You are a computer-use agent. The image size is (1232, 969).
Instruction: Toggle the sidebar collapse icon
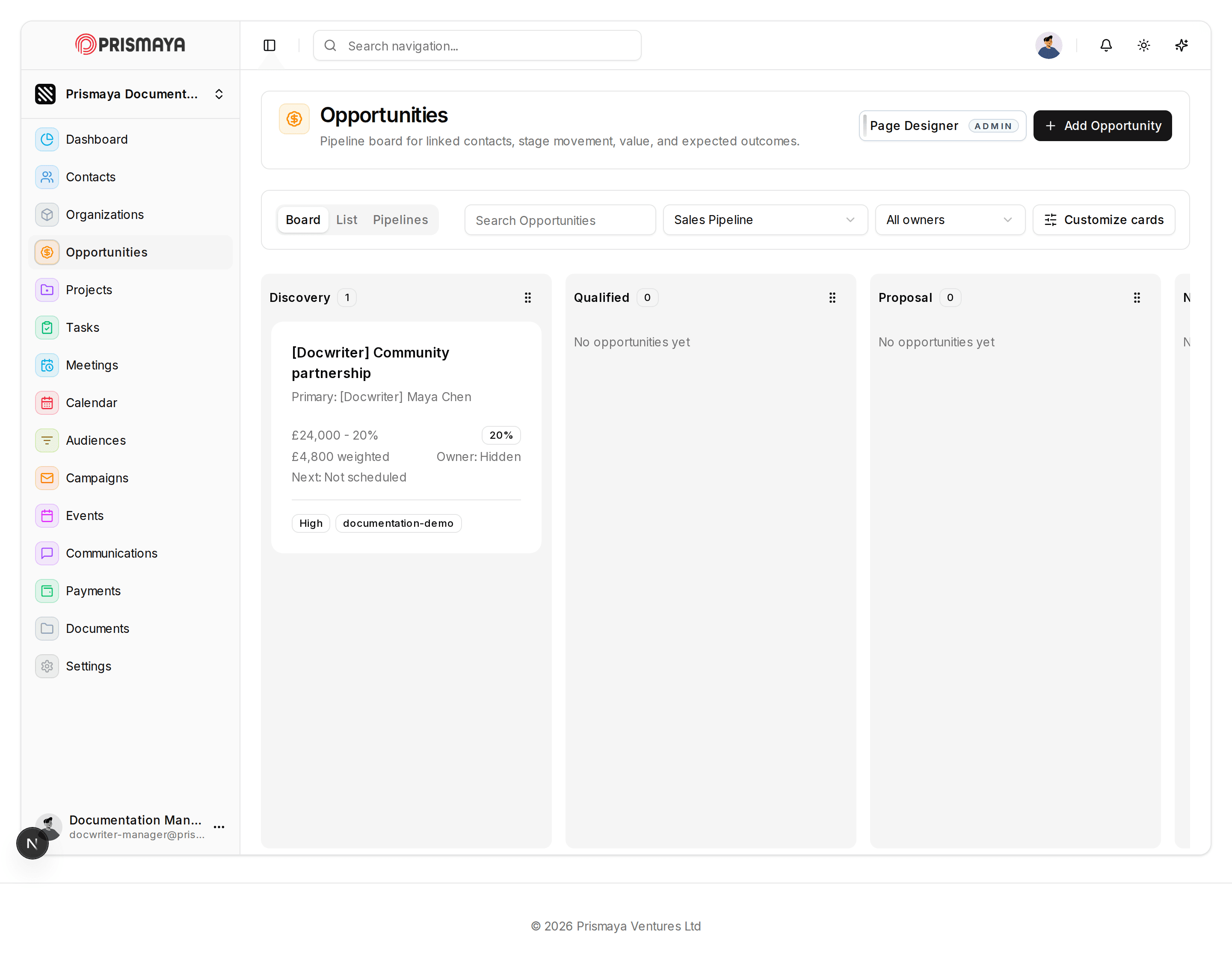point(269,45)
